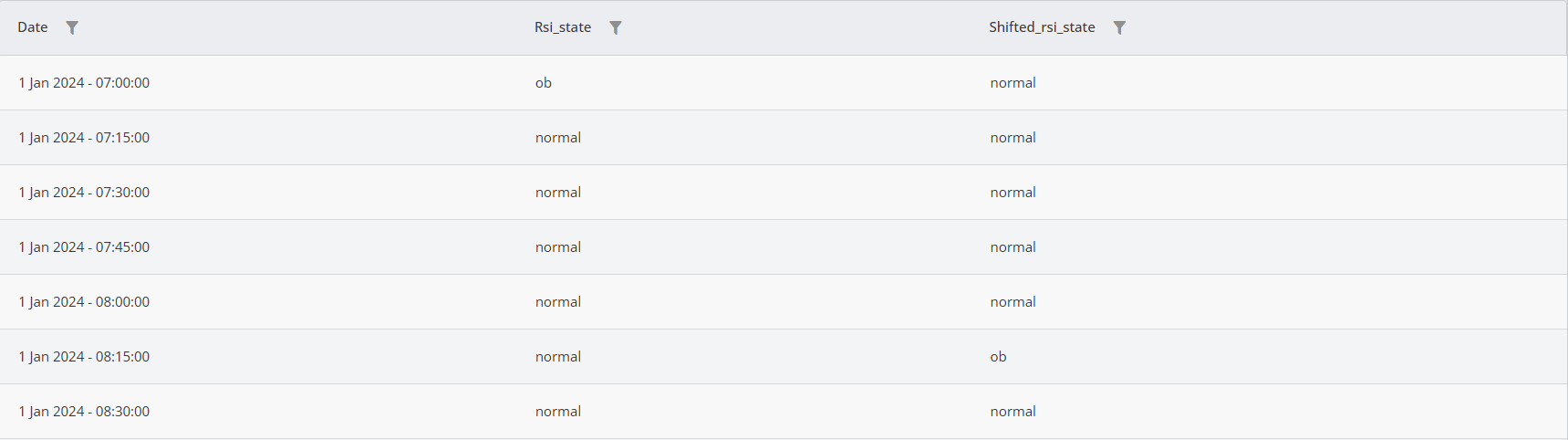Screen dimensions: 1568x440
Task: Select the 1 Jan 2024 - 07:15:00 row
Action: tap(784, 138)
